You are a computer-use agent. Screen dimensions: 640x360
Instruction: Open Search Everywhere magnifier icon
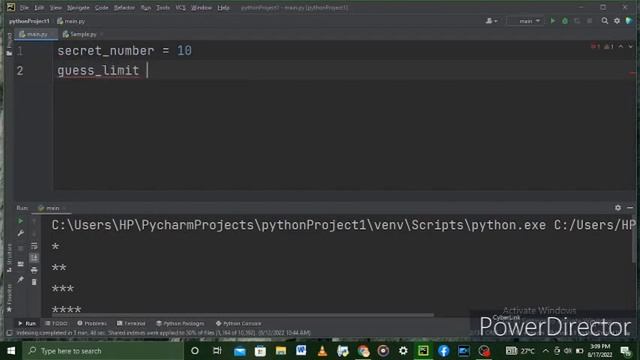coord(604,21)
